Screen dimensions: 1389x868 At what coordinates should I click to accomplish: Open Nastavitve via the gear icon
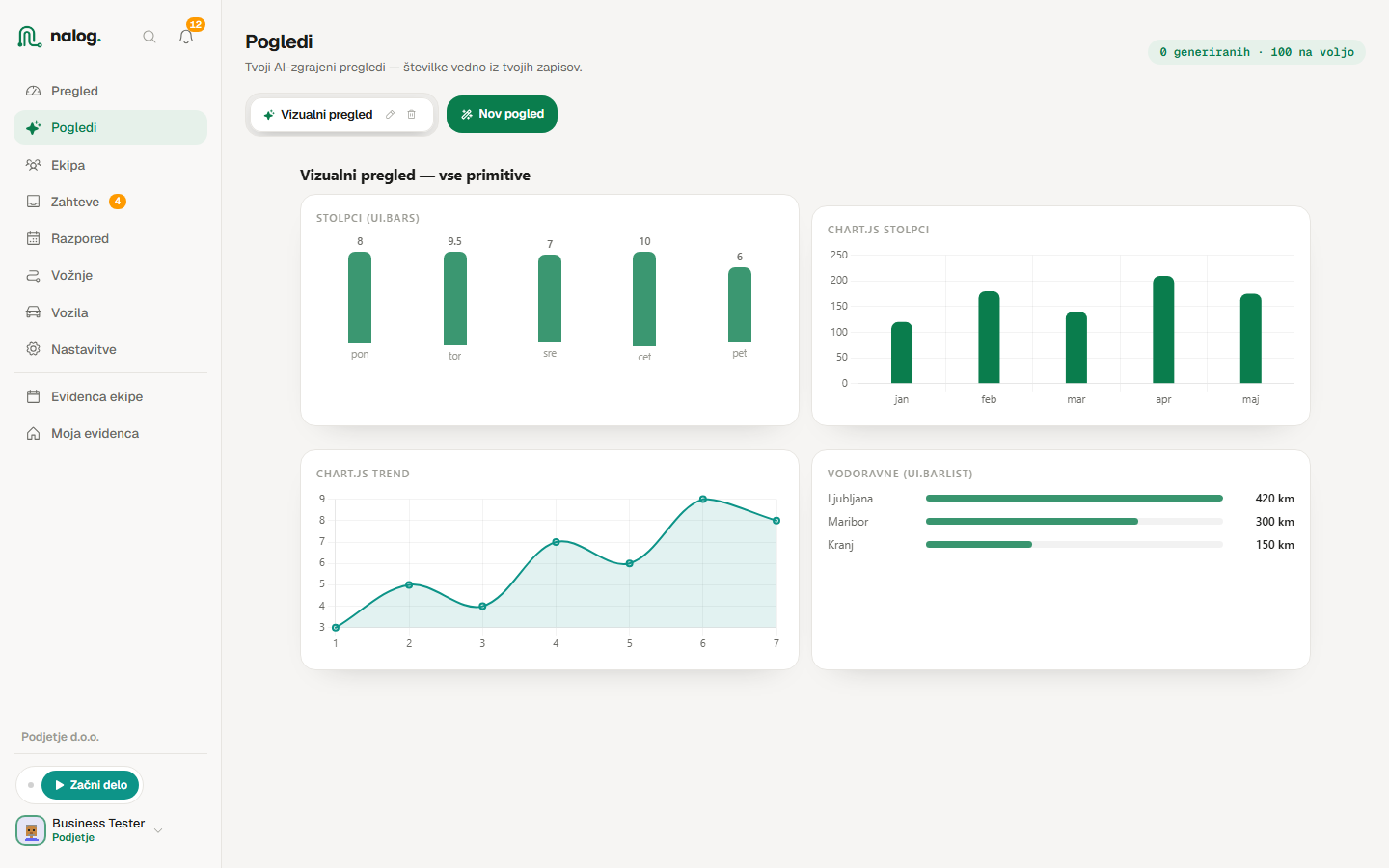pos(33,349)
